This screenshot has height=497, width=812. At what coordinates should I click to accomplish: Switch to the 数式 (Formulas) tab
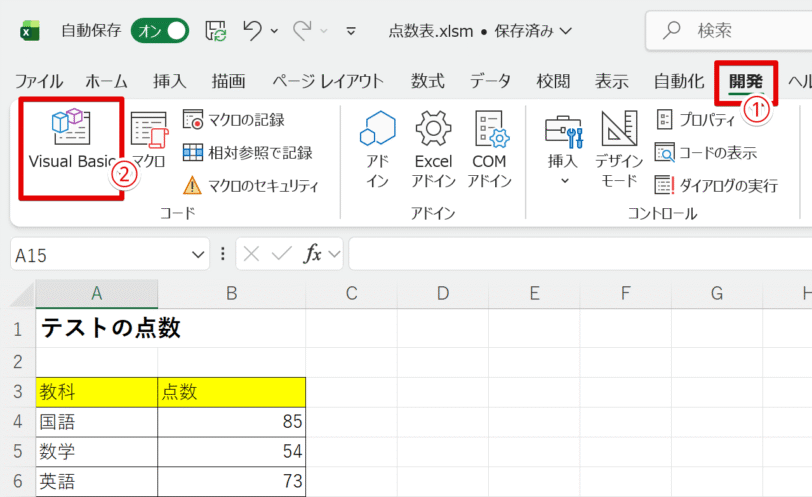tap(428, 81)
